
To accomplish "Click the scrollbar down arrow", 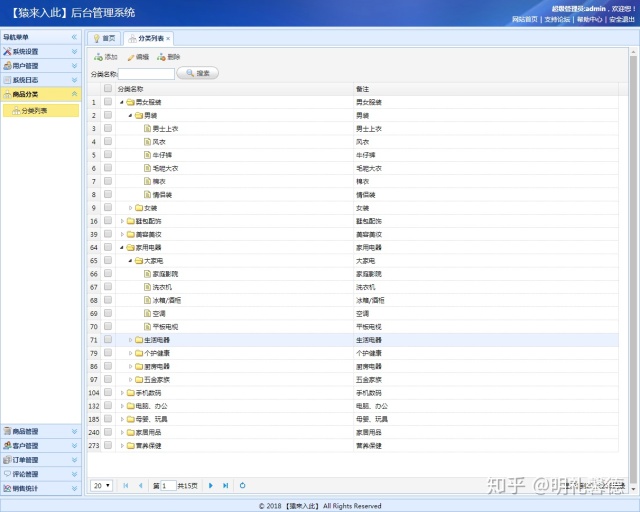I will [633, 489].
